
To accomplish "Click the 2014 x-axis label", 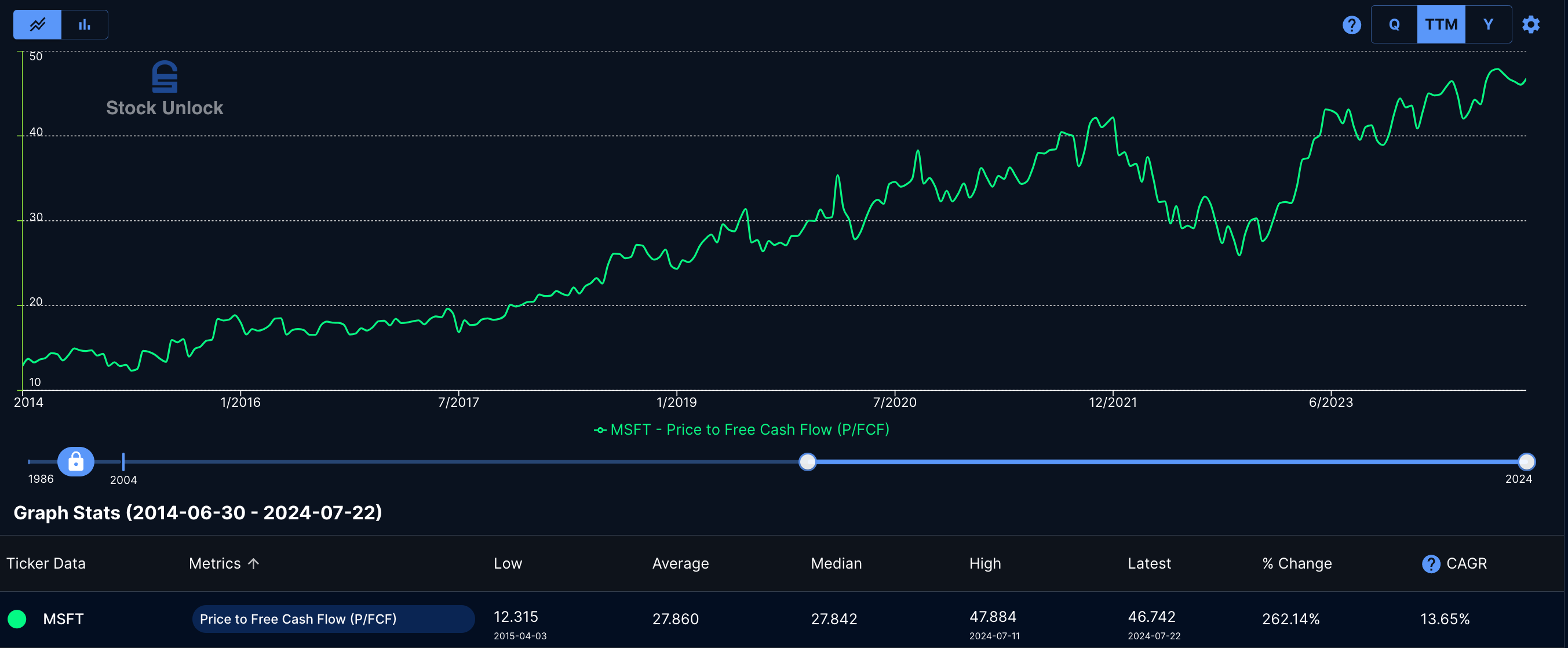I will click(28, 402).
